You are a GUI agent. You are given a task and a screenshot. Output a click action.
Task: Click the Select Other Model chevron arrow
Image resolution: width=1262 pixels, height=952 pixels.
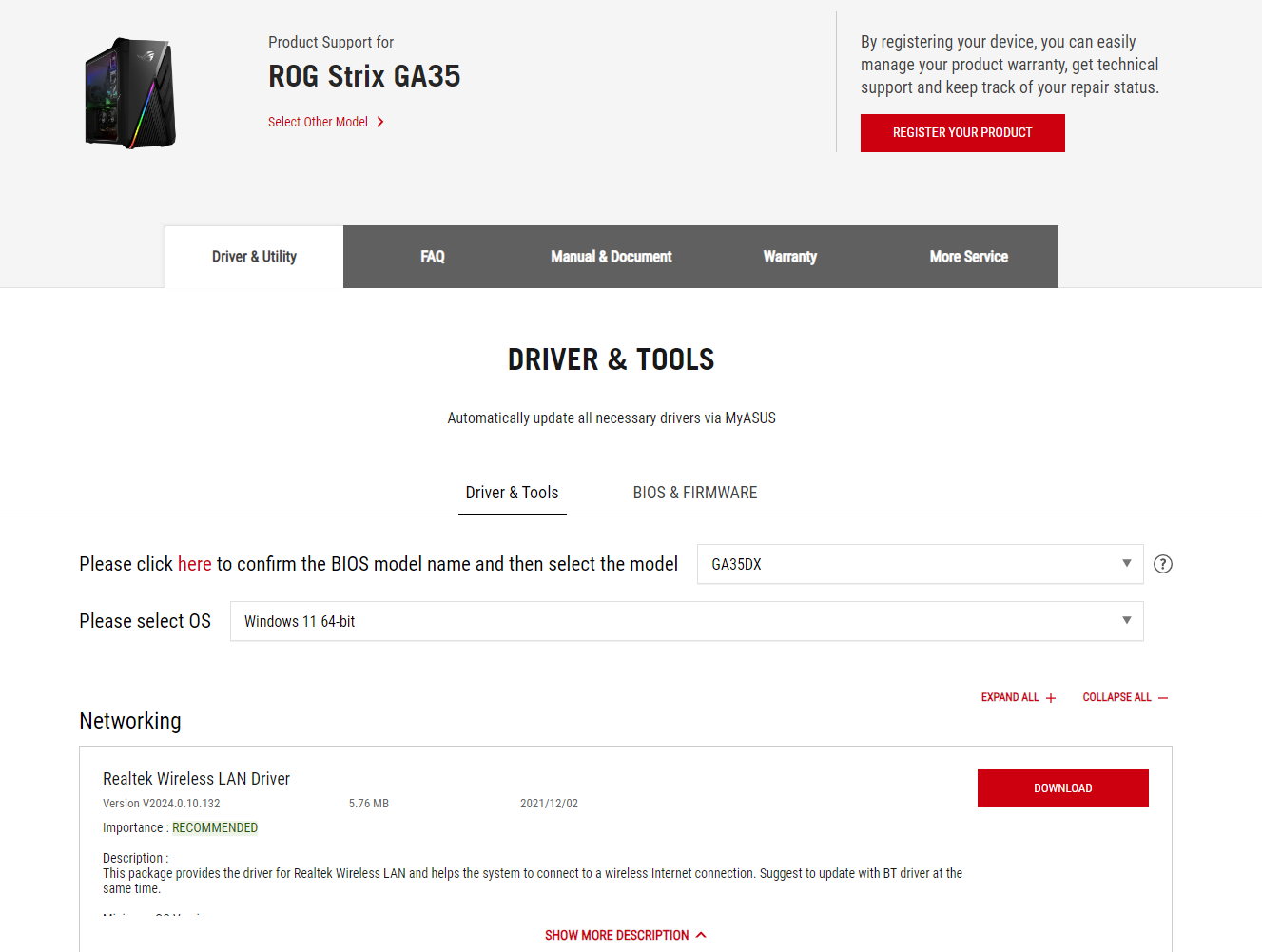(380, 122)
